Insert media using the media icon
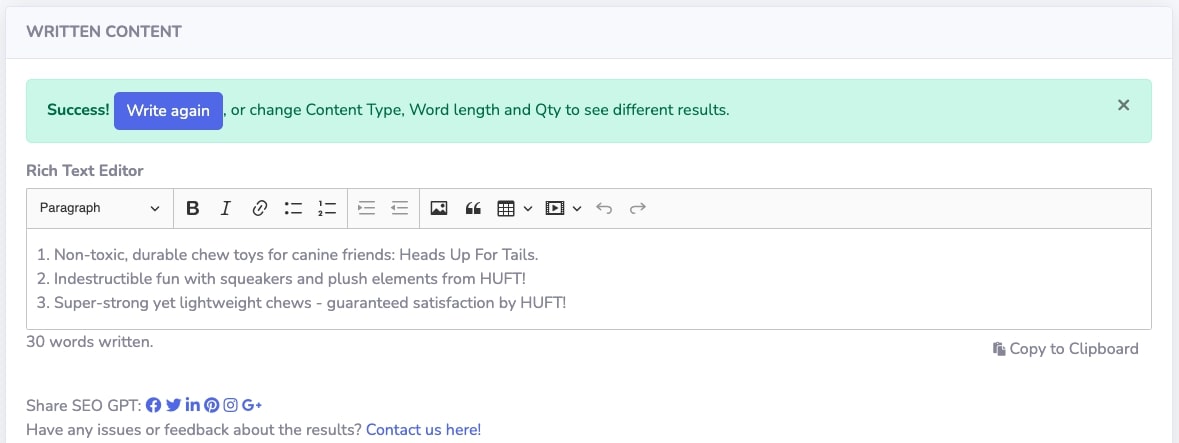This screenshot has width=1179, height=443. [x=555, y=208]
